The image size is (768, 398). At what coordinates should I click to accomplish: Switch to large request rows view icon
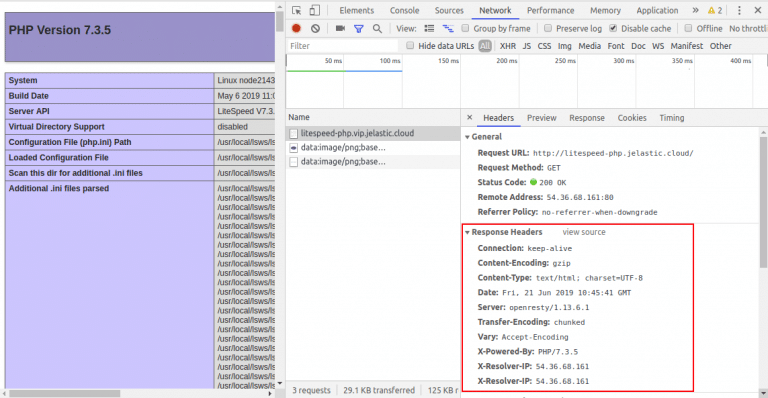click(429, 28)
